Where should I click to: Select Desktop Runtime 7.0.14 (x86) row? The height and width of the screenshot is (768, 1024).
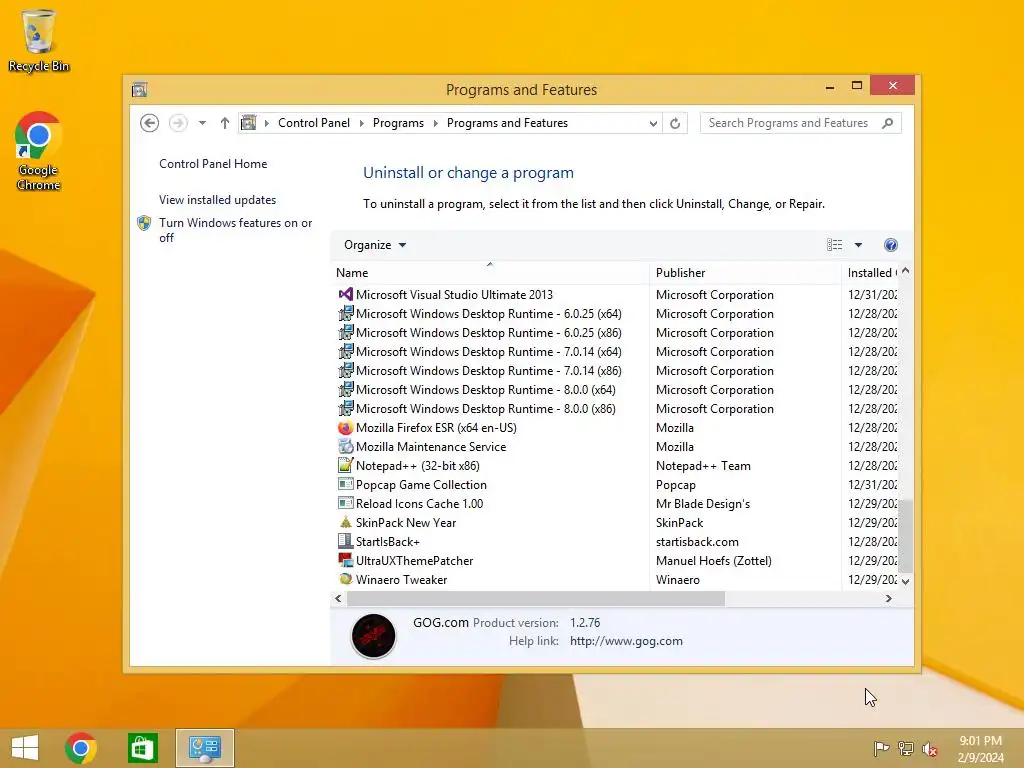pos(615,370)
